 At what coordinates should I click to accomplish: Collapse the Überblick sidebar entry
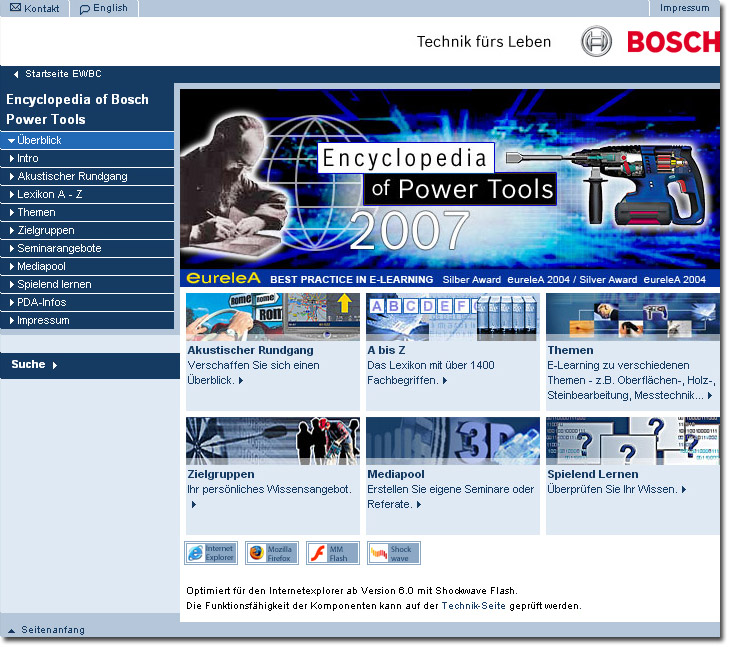[11, 140]
